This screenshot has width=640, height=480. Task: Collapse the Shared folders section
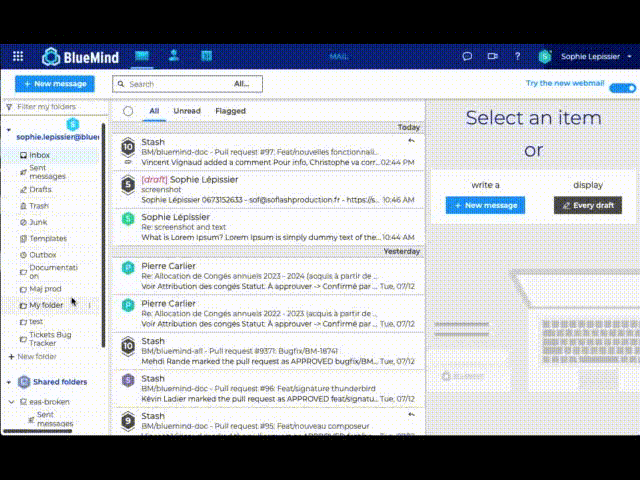tap(9, 382)
